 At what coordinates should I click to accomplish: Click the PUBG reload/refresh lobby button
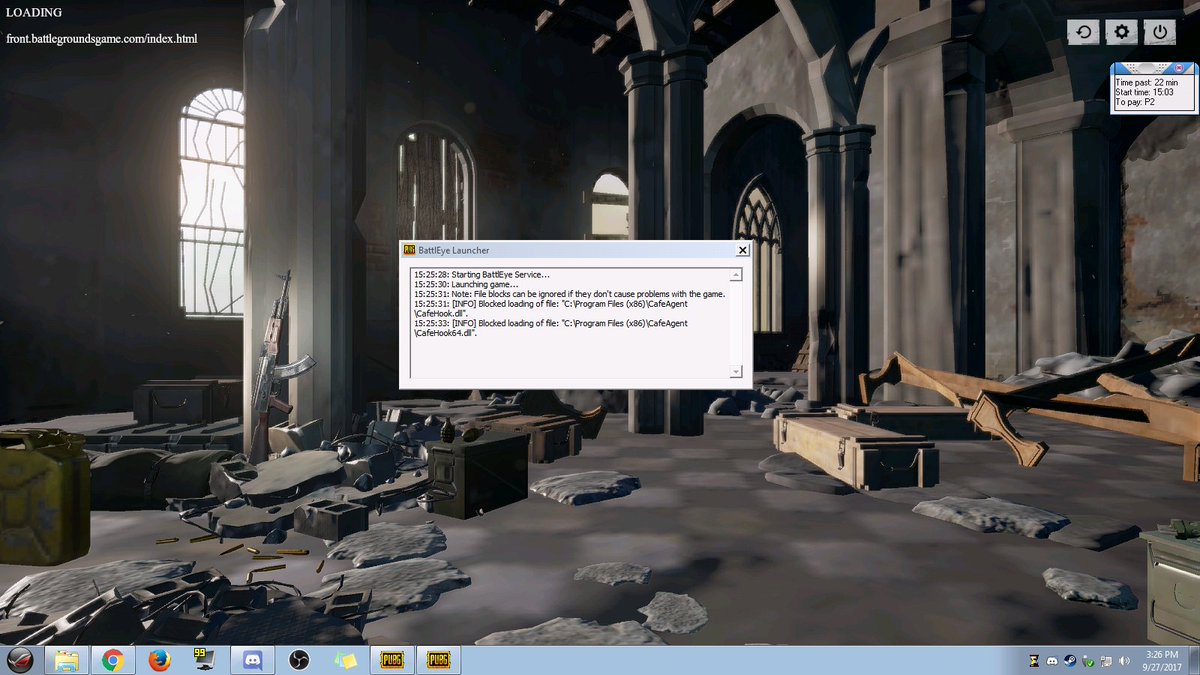(1083, 32)
